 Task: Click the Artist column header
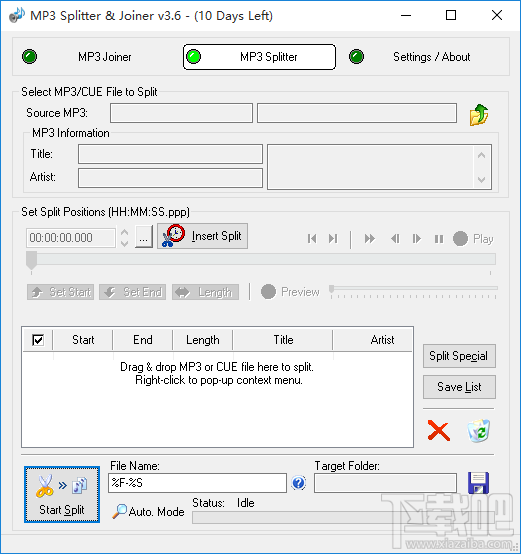373,340
